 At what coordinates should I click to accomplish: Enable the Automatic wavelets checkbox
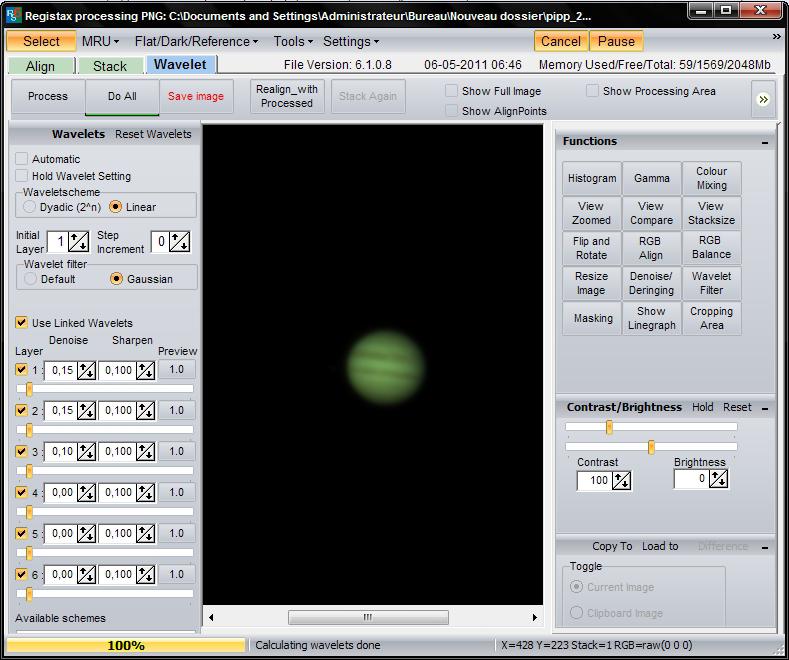click(21, 159)
